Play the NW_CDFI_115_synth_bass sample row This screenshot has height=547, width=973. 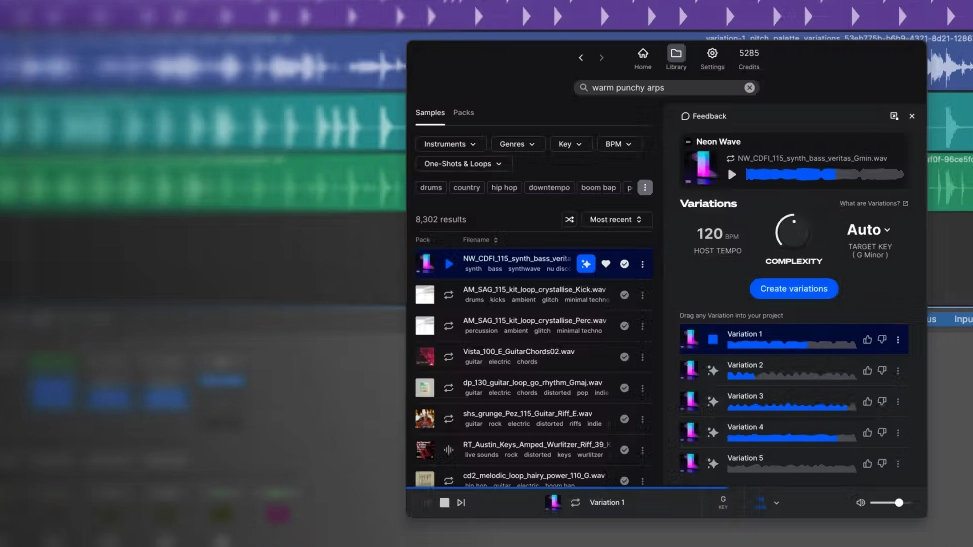tap(449, 264)
